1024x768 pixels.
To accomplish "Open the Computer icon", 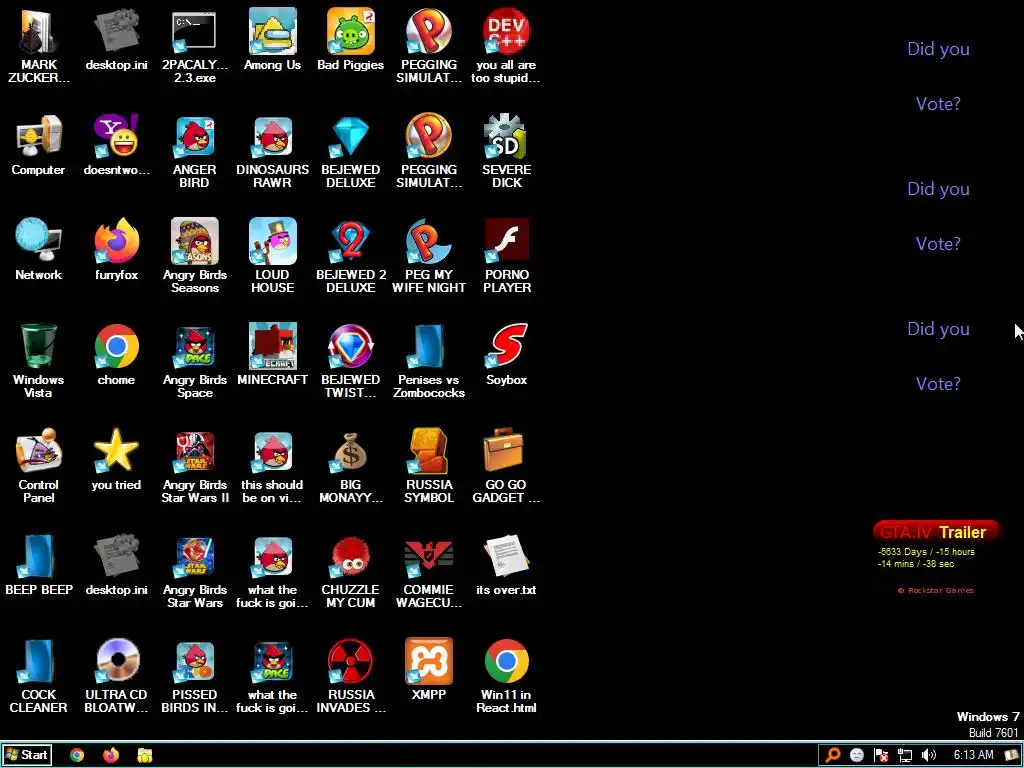I will click(39, 145).
